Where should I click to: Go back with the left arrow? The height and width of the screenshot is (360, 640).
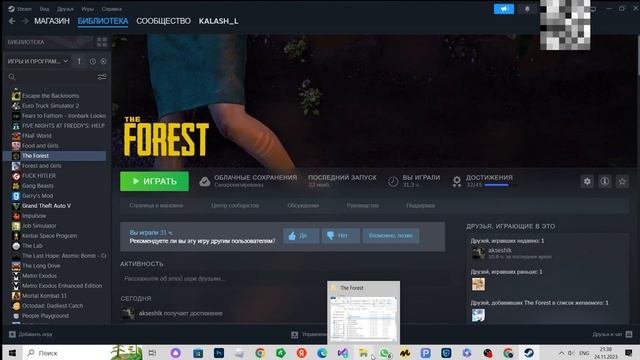click(x=12, y=21)
